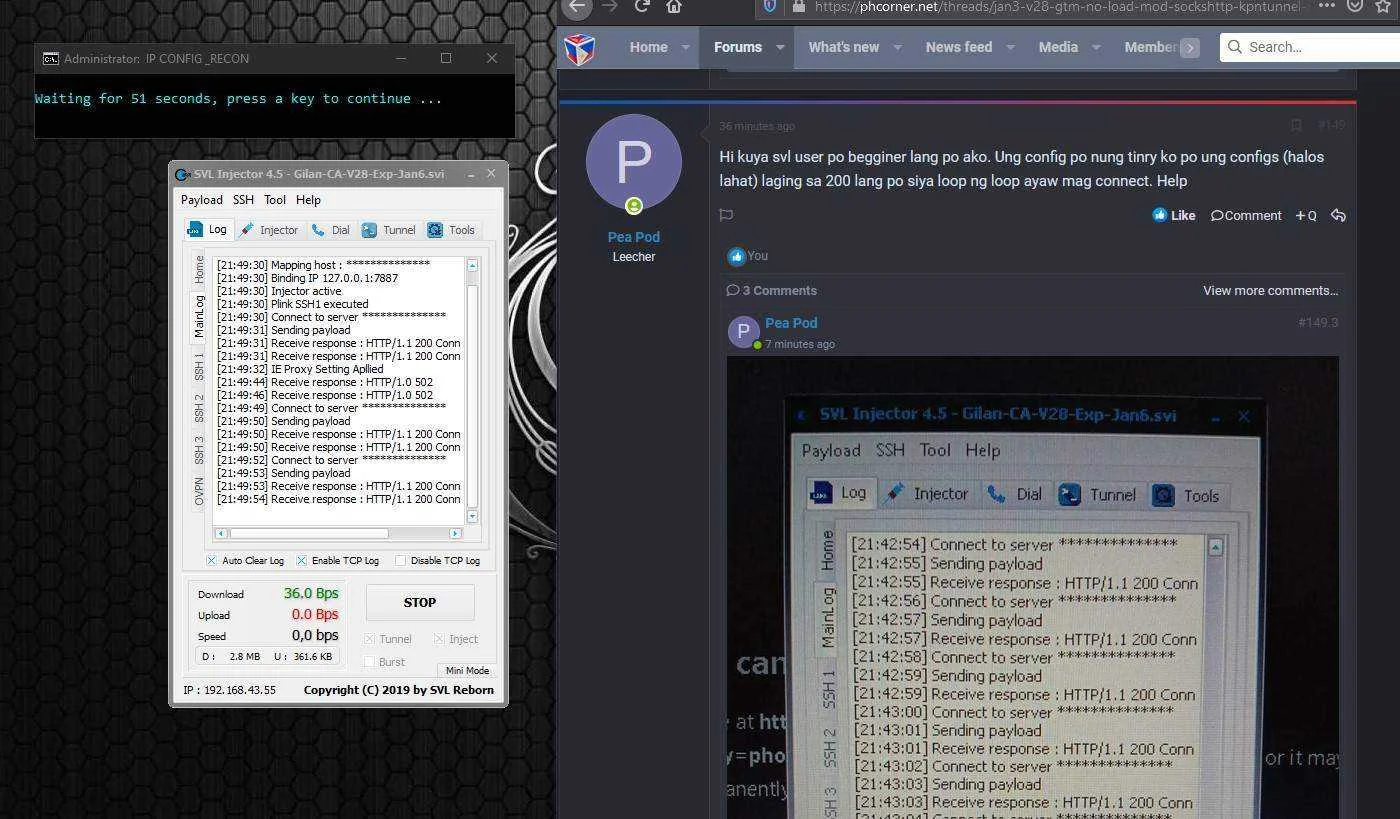The image size is (1400, 819).
Task: Select the vertical SSH 1 tab
Action: click(198, 366)
